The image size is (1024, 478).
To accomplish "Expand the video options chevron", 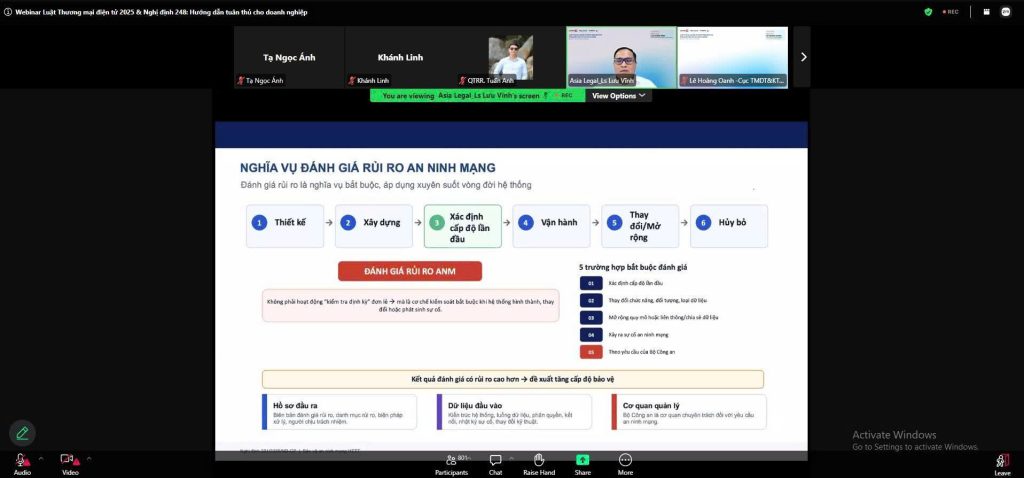I will click(x=89, y=458).
